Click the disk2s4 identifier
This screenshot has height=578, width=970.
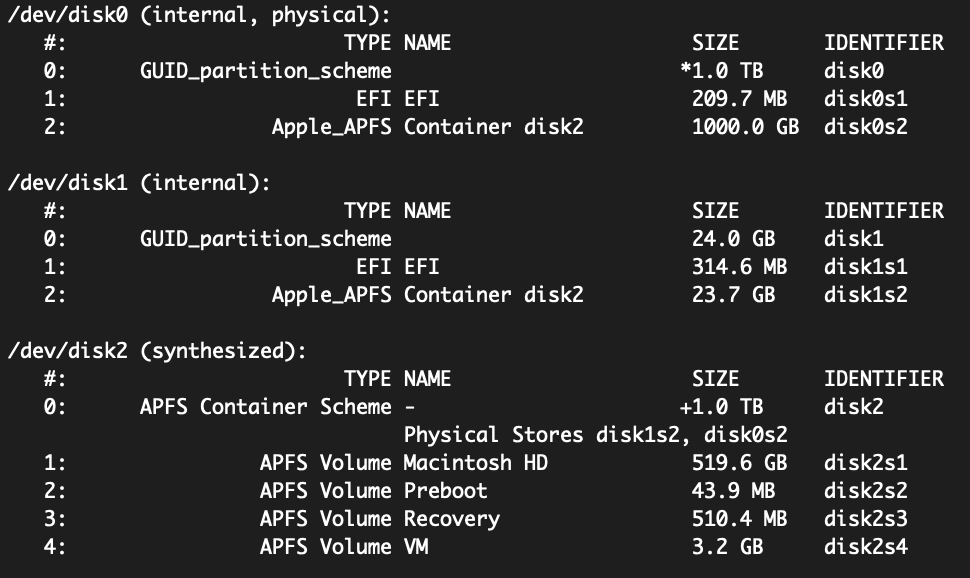[865, 547]
